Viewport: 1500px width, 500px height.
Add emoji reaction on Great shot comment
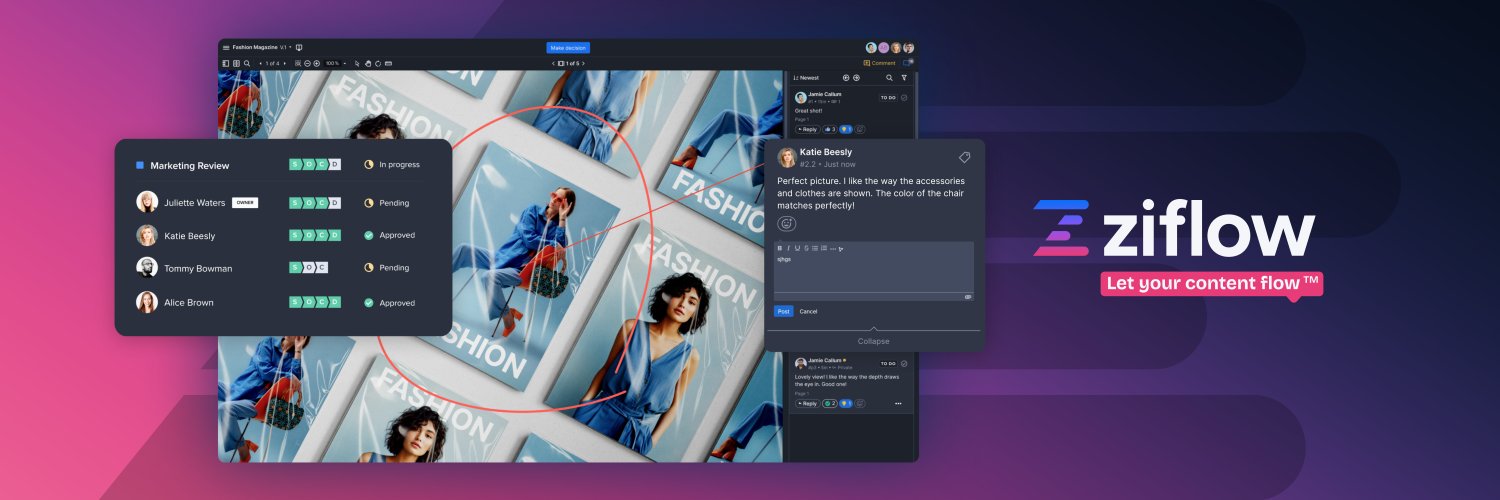point(859,129)
